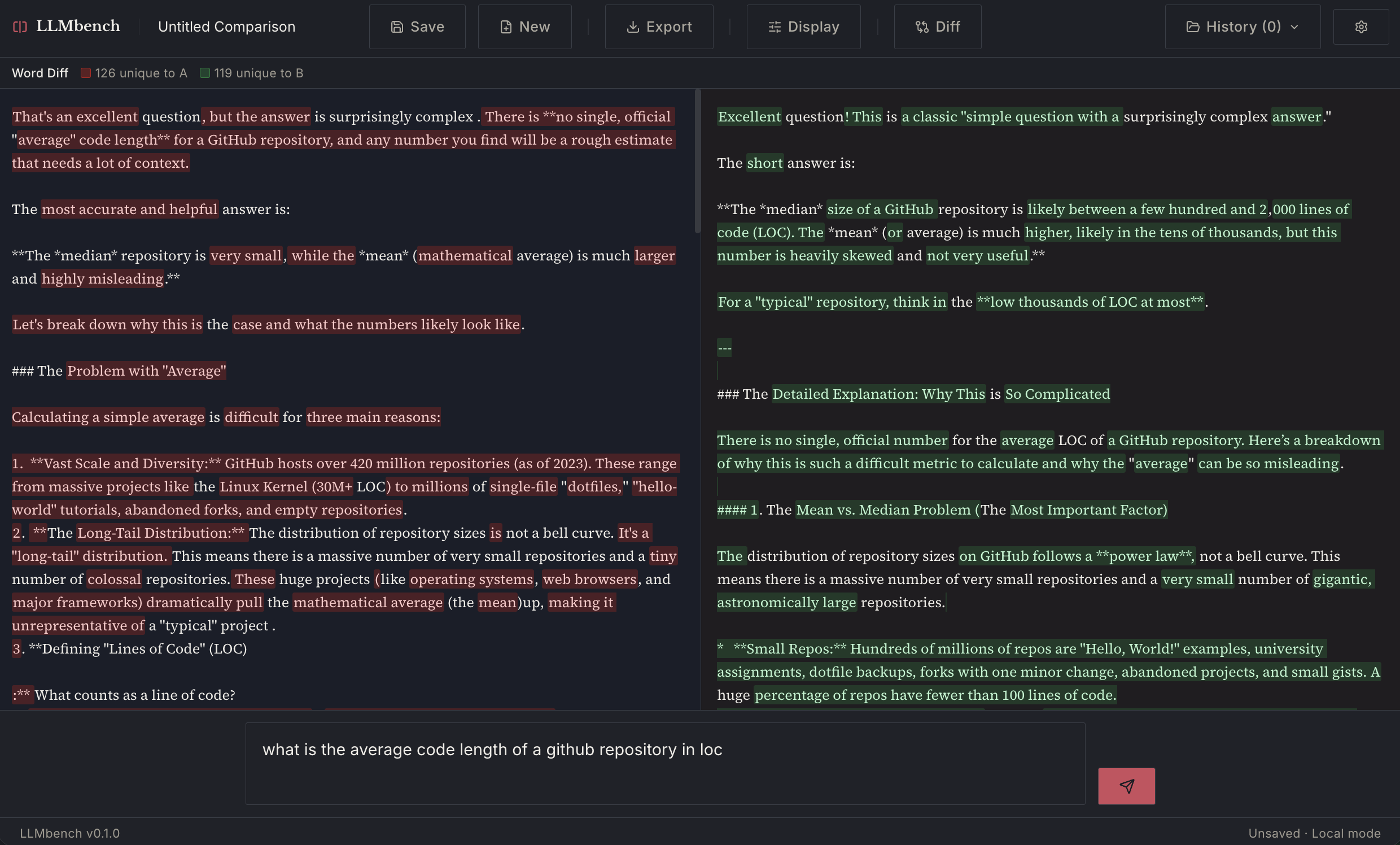The width and height of the screenshot is (1400, 845).
Task: Open settings with the gear icon
Action: pos(1360,27)
